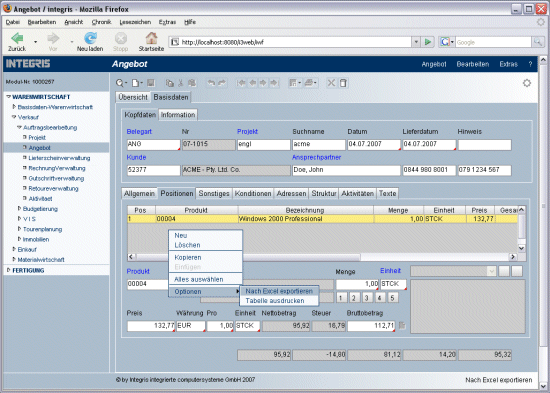Choose Nach Excel exportieren submenu entry

279,291
